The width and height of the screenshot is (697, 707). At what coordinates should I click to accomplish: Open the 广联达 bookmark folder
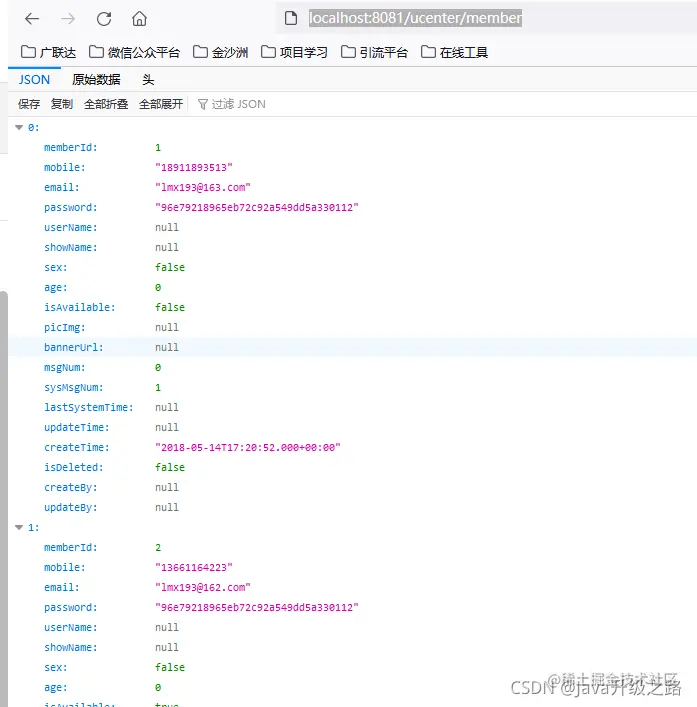48,52
